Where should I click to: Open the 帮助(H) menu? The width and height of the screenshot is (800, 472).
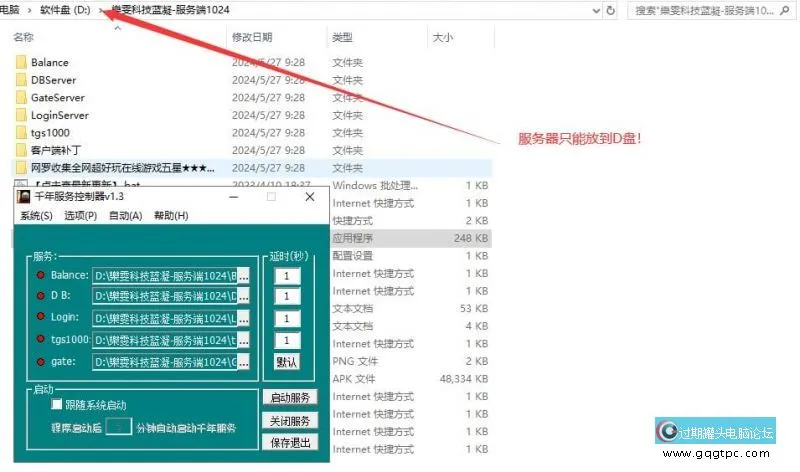[171, 216]
